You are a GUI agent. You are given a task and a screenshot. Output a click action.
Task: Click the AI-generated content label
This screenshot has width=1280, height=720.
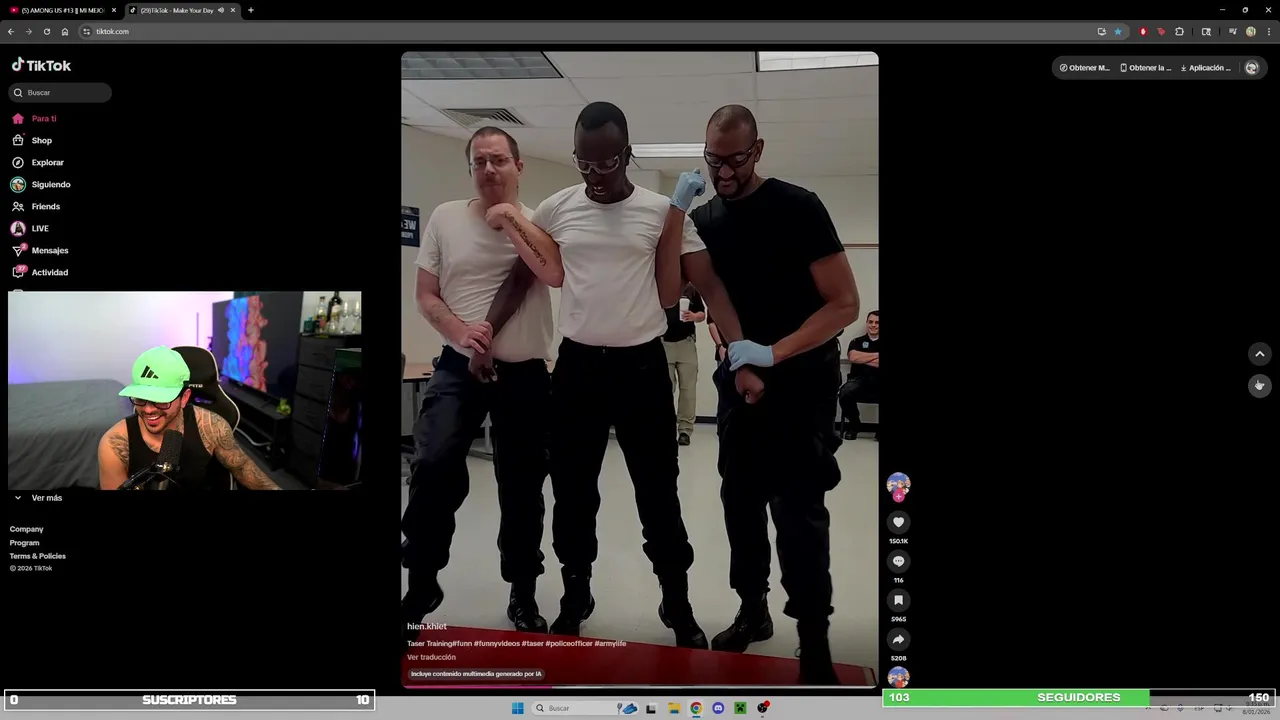pyautogui.click(x=476, y=674)
